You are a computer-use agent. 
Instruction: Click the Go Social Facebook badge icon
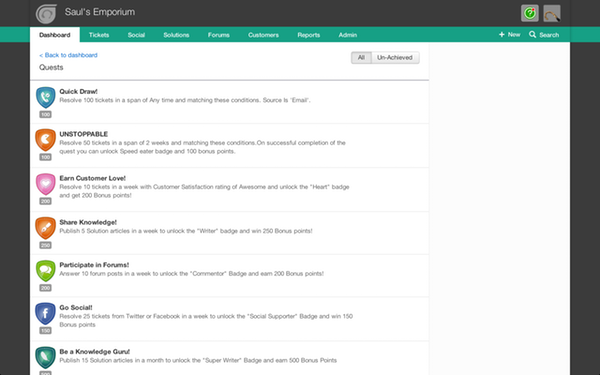point(46,313)
